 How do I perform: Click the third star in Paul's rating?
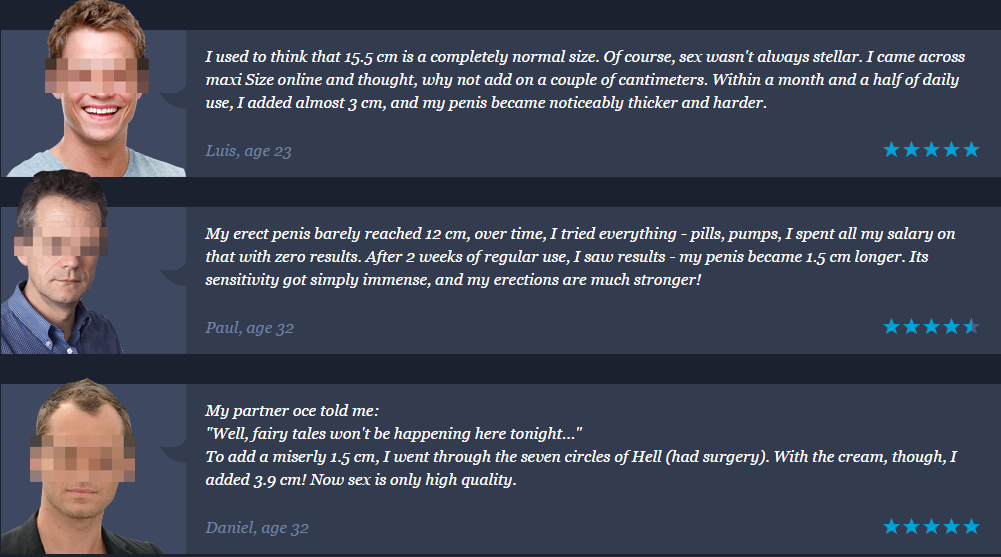coord(931,327)
